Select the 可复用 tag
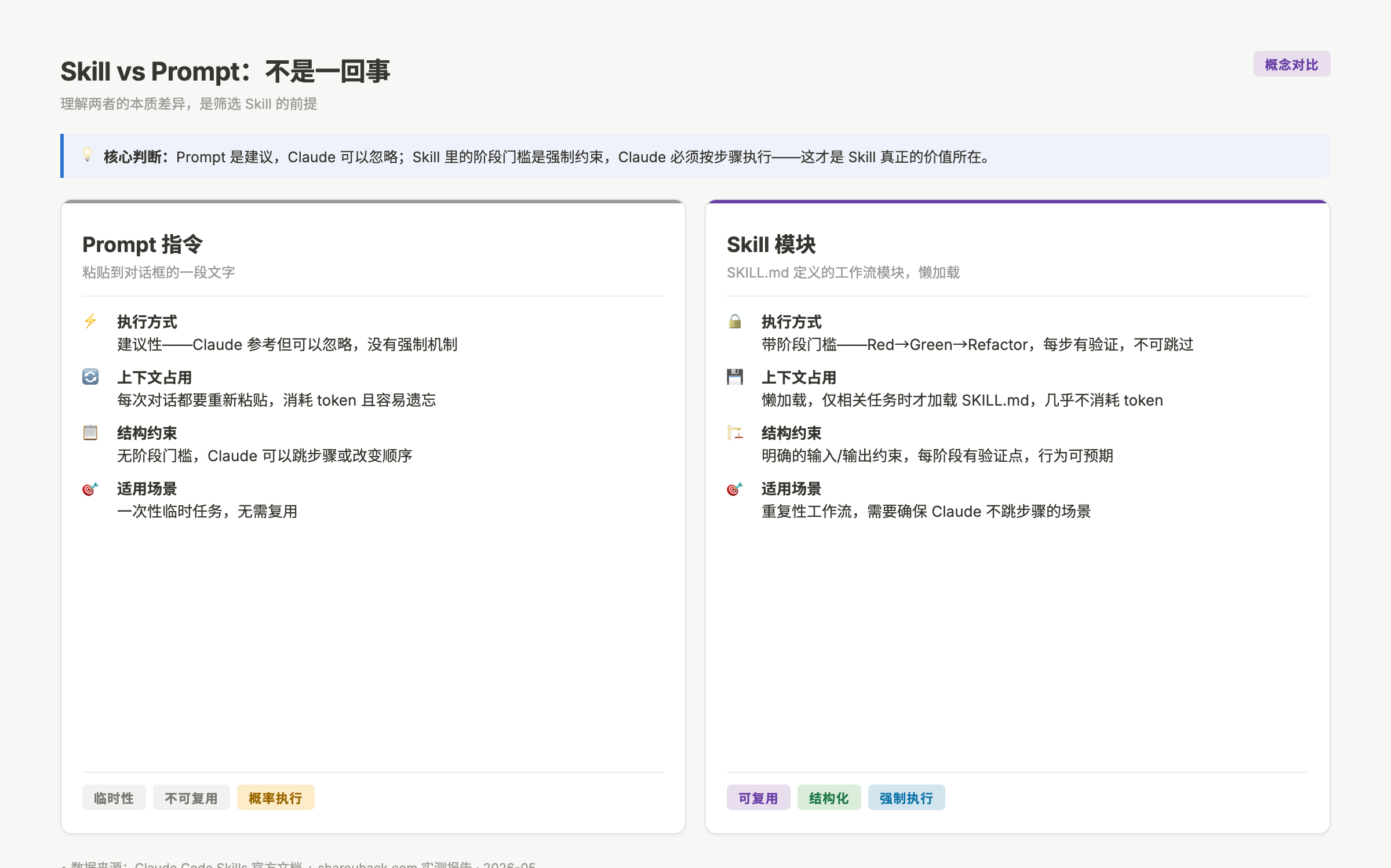Image resolution: width=1391 pixels, height=868 pixels. [x=758, y=798]
